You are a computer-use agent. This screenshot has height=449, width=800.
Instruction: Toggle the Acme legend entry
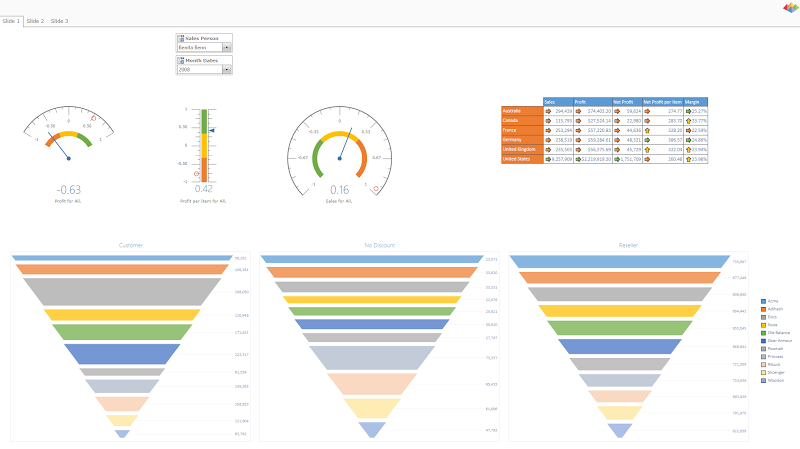click(x=770, y=301)
